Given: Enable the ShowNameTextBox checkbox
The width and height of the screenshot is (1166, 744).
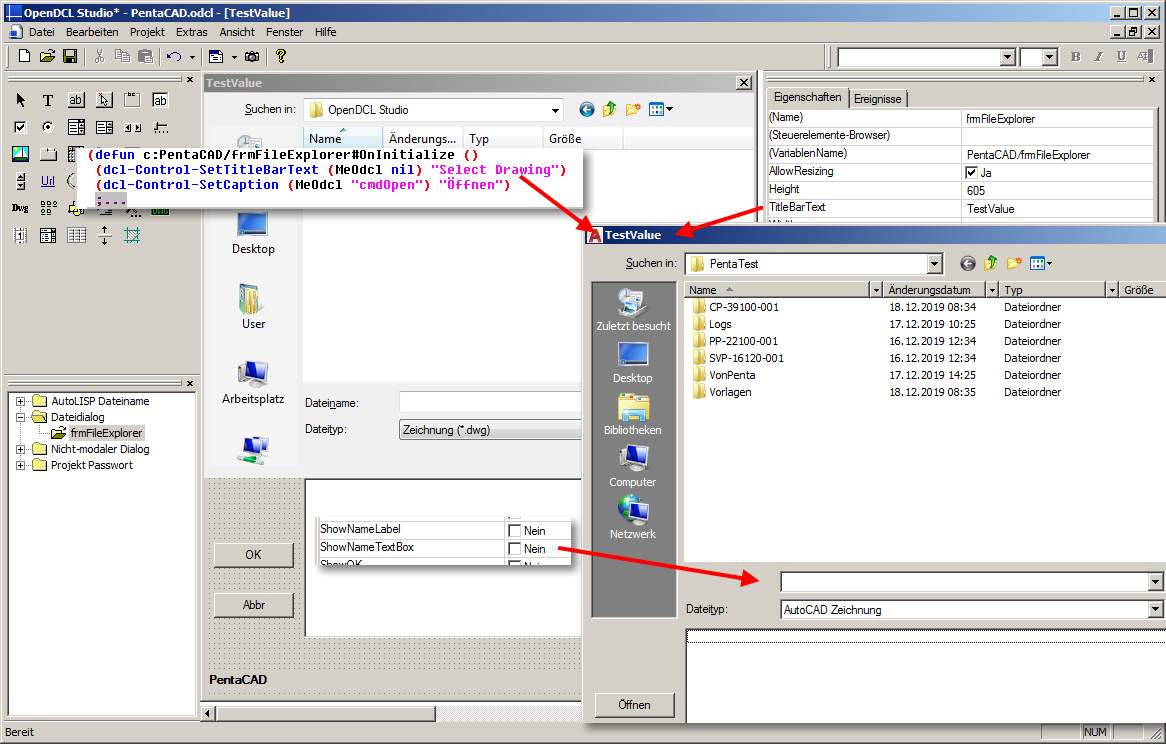Looking at the screenshot, I should [514, 549].
